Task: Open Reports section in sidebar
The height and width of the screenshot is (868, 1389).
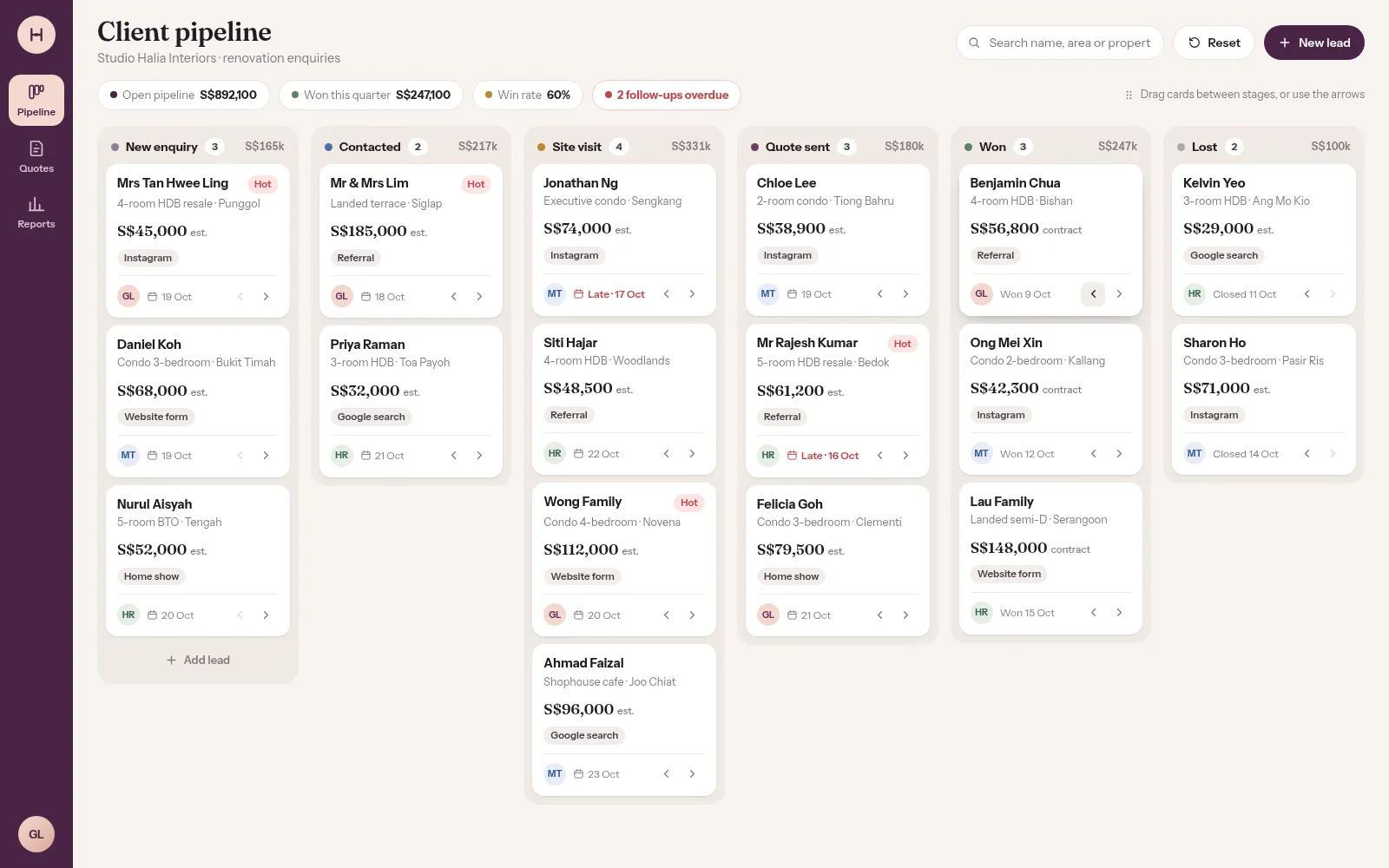Action: point(36,213)
